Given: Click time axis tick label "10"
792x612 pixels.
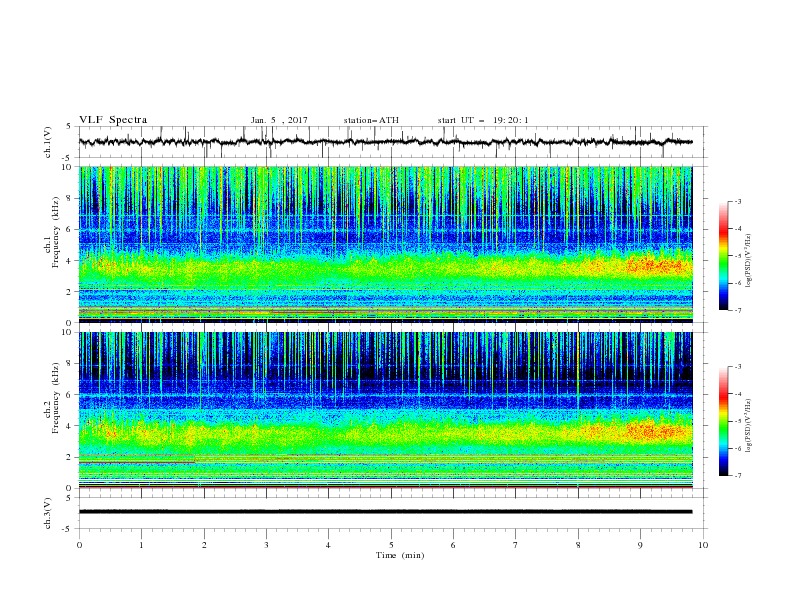Looking at the screenshot, I should pos(703,545).
